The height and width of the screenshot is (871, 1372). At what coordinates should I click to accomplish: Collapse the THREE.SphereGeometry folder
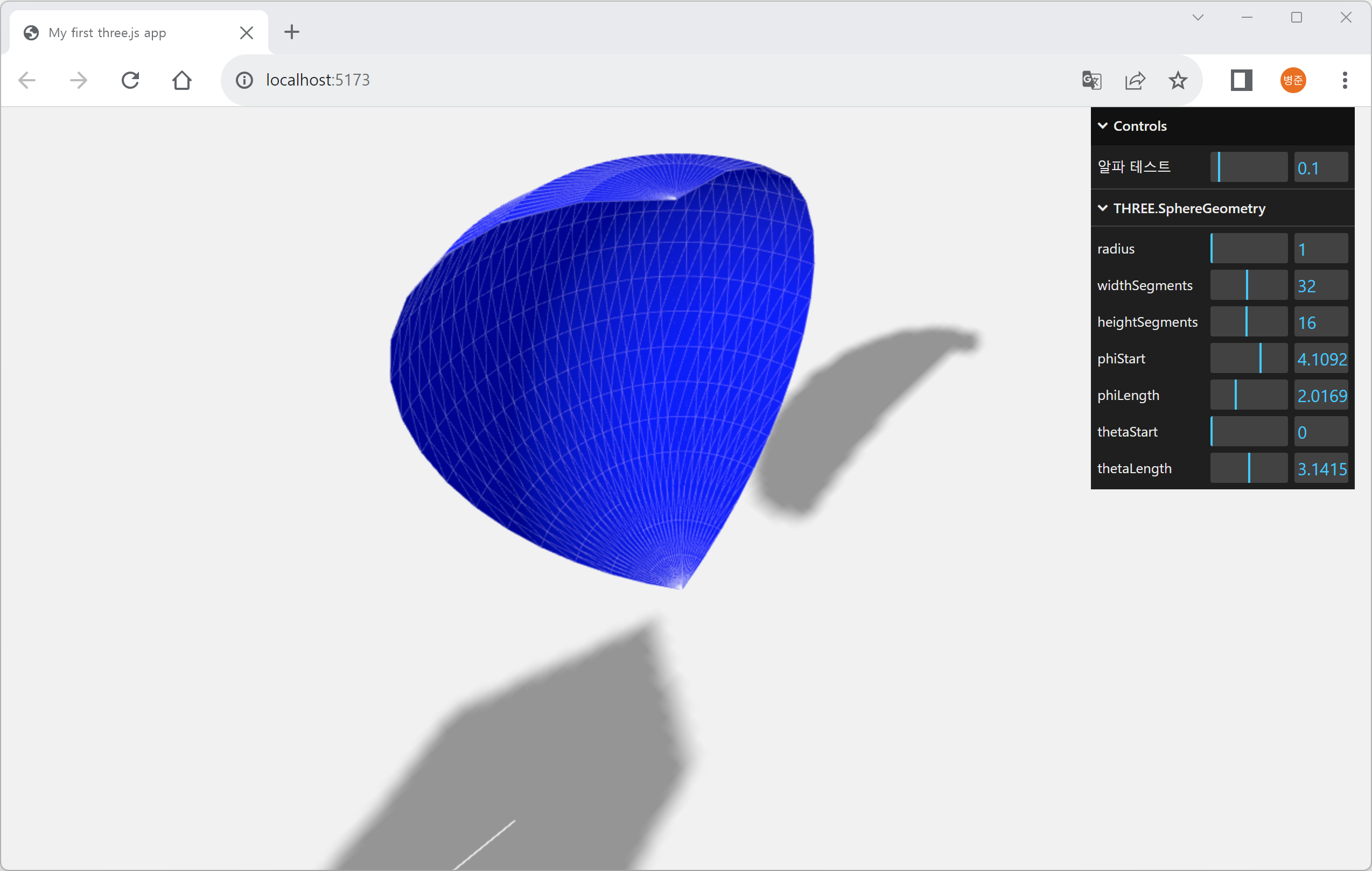1188,208
